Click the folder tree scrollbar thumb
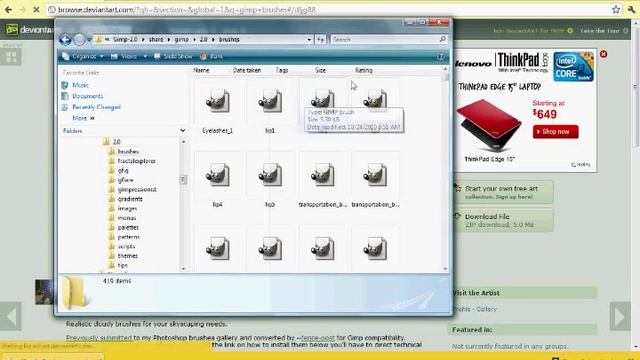This screenshot has height=360, width=640. tap(183, 180)
